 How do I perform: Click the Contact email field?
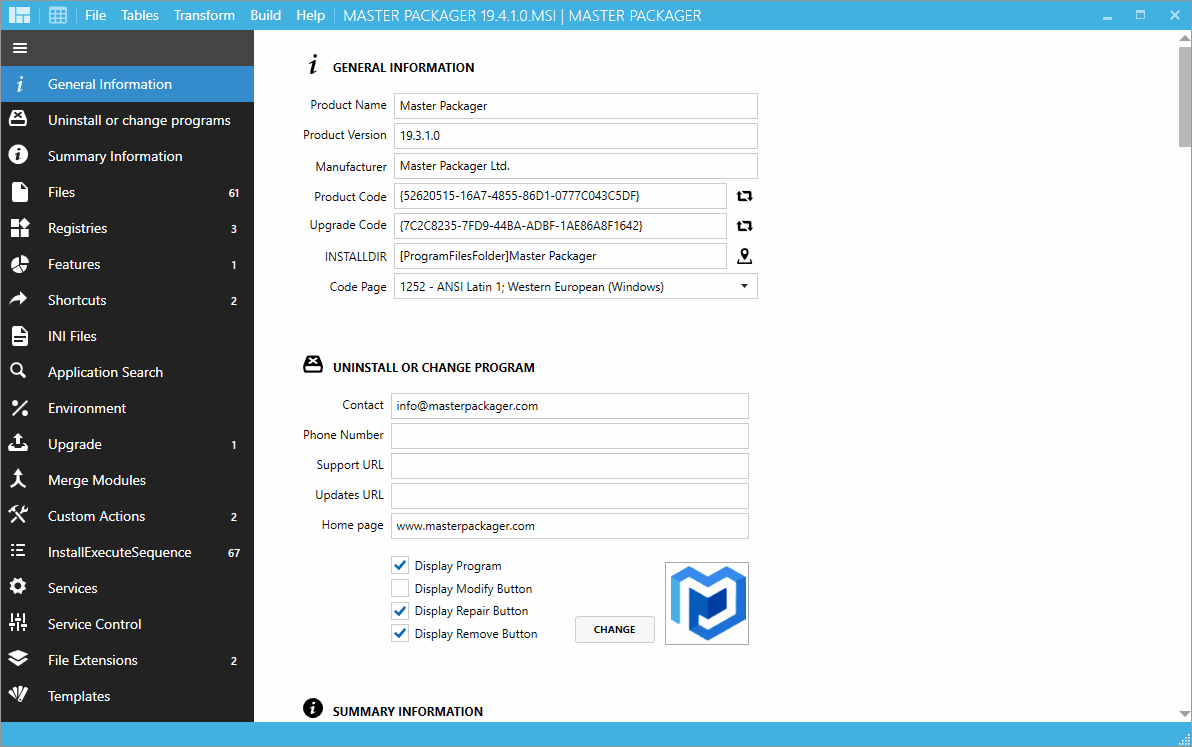pyautogui.click(x=569, y=406)
